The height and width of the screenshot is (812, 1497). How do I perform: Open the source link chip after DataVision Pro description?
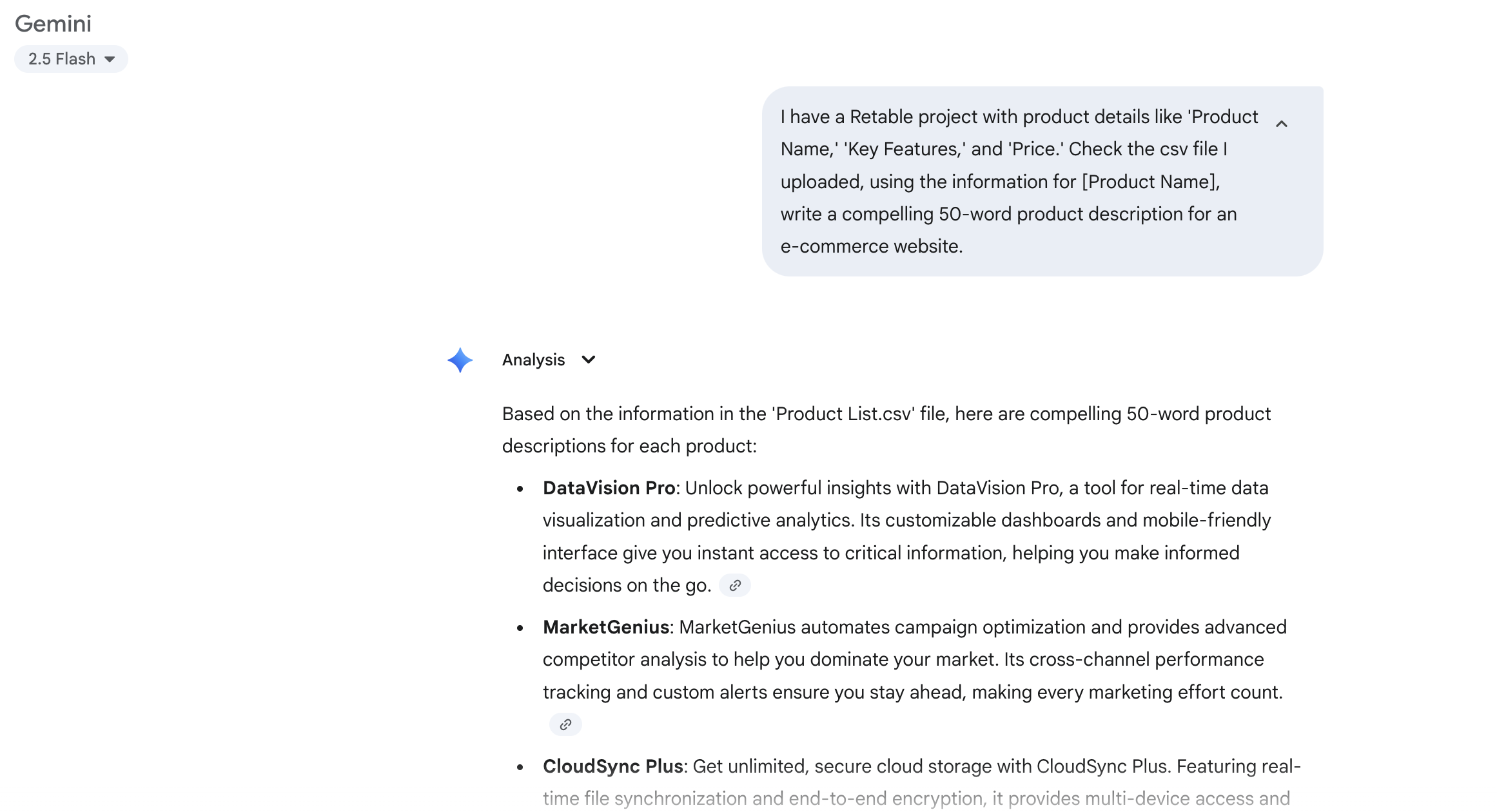(x=734, y=585)
